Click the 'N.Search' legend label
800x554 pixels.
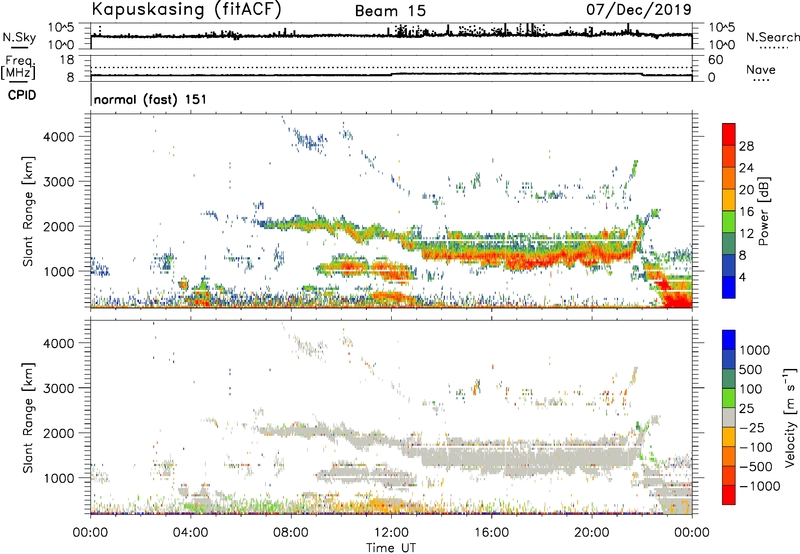pos(772,37)
